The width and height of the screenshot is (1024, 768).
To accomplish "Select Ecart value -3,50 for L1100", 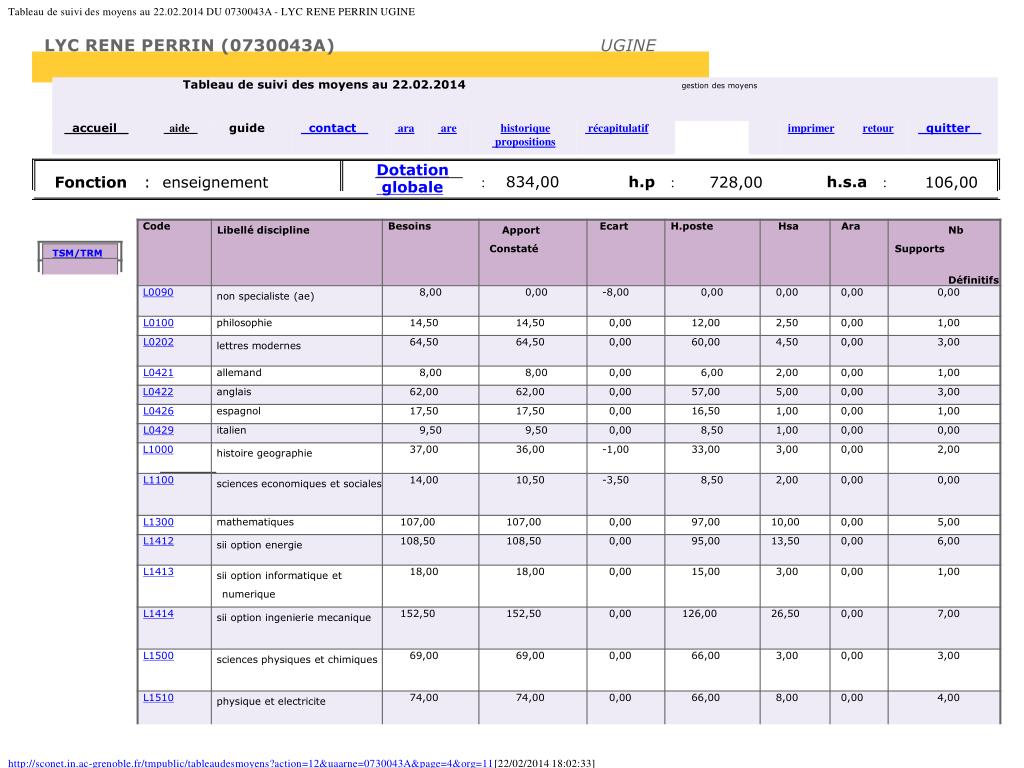I will [615, 480].
